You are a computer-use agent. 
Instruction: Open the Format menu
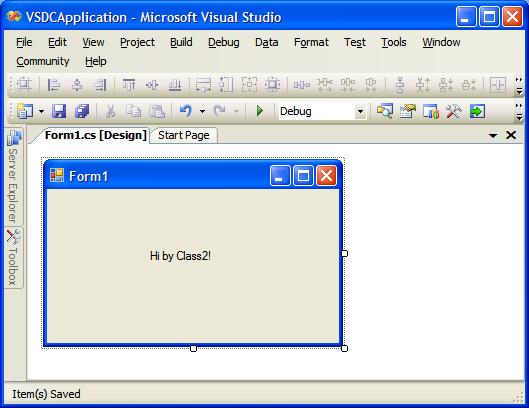pos(311,42)
